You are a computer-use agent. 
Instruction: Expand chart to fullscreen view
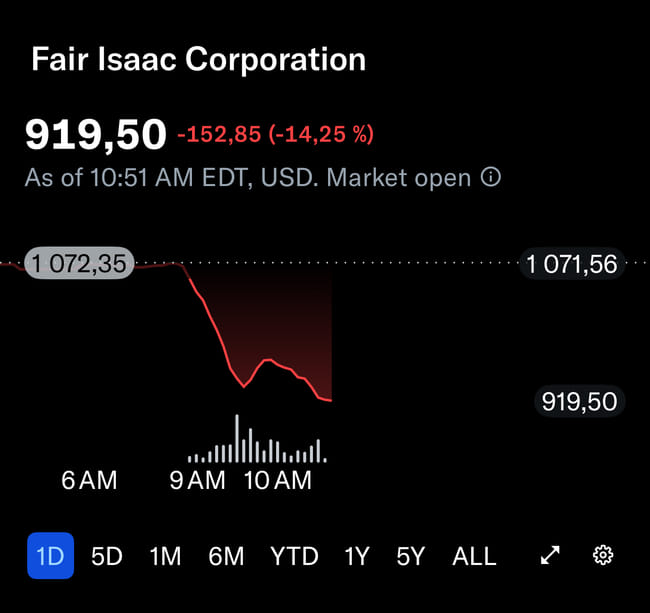(550, 556)
